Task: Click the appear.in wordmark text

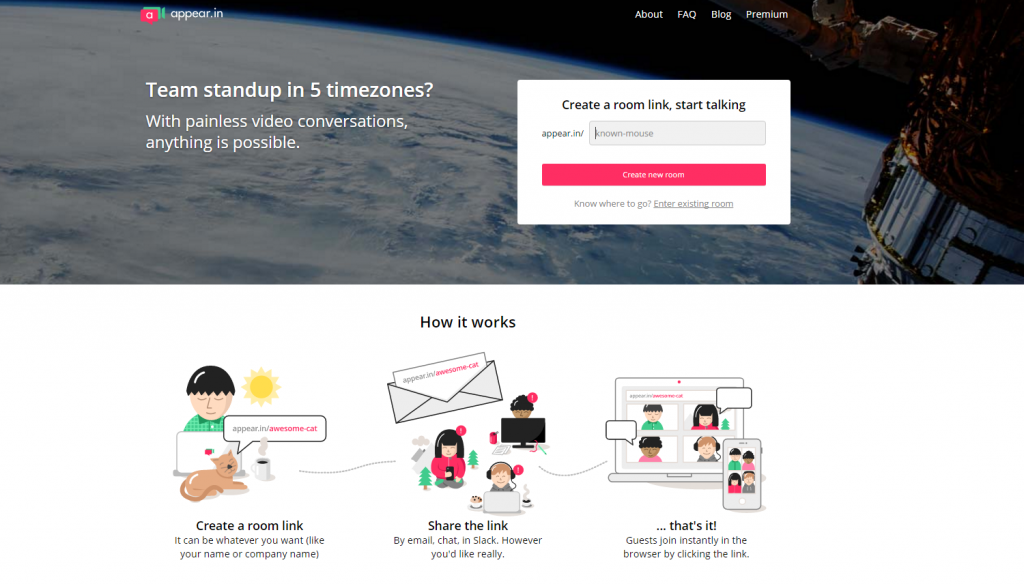Action: [x=197, y=14]
